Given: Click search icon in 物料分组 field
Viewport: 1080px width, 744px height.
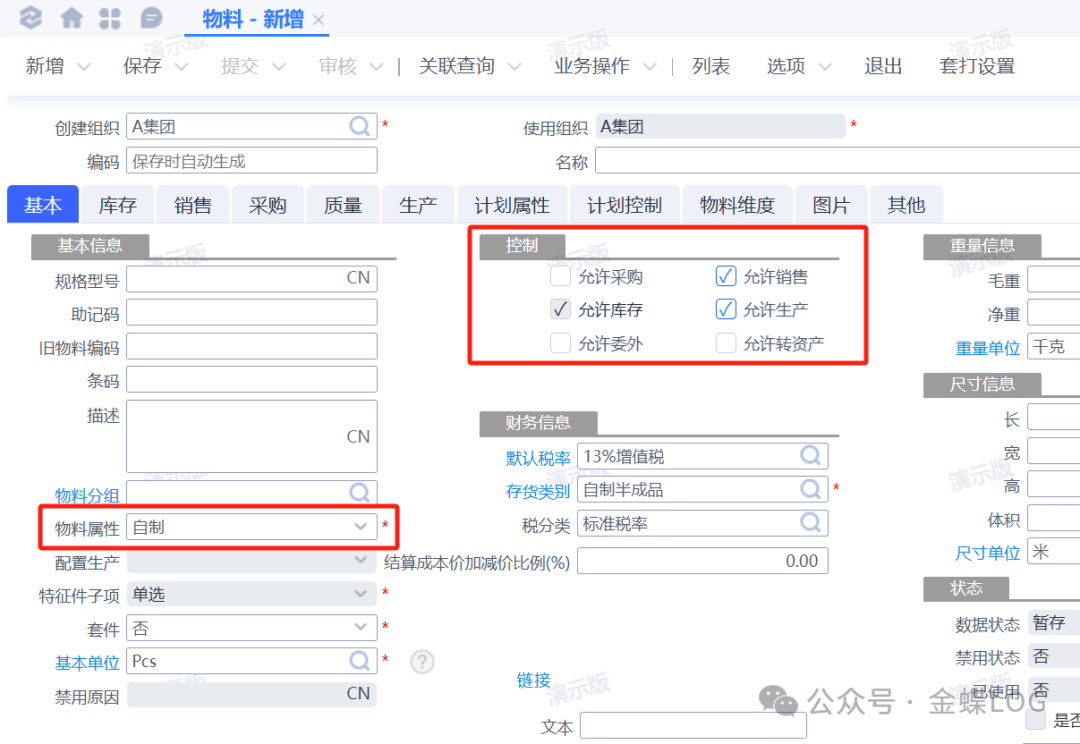Looking at the screenshot, I should pyautogui.click(x=359, y=493).
